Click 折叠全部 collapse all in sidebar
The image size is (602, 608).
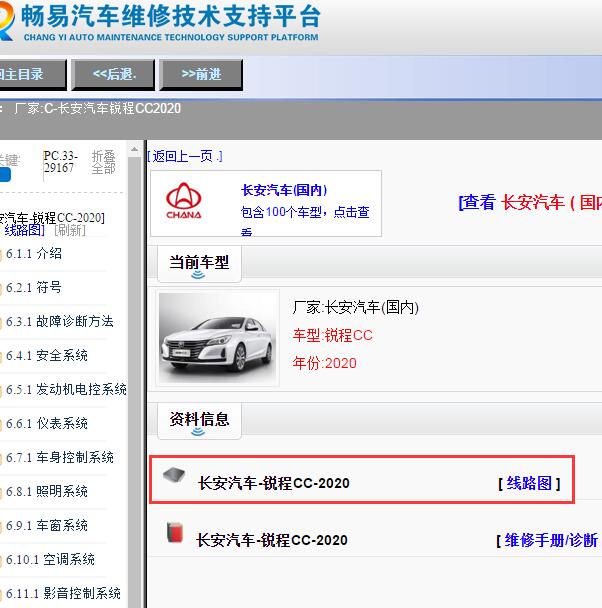[103, 162]
